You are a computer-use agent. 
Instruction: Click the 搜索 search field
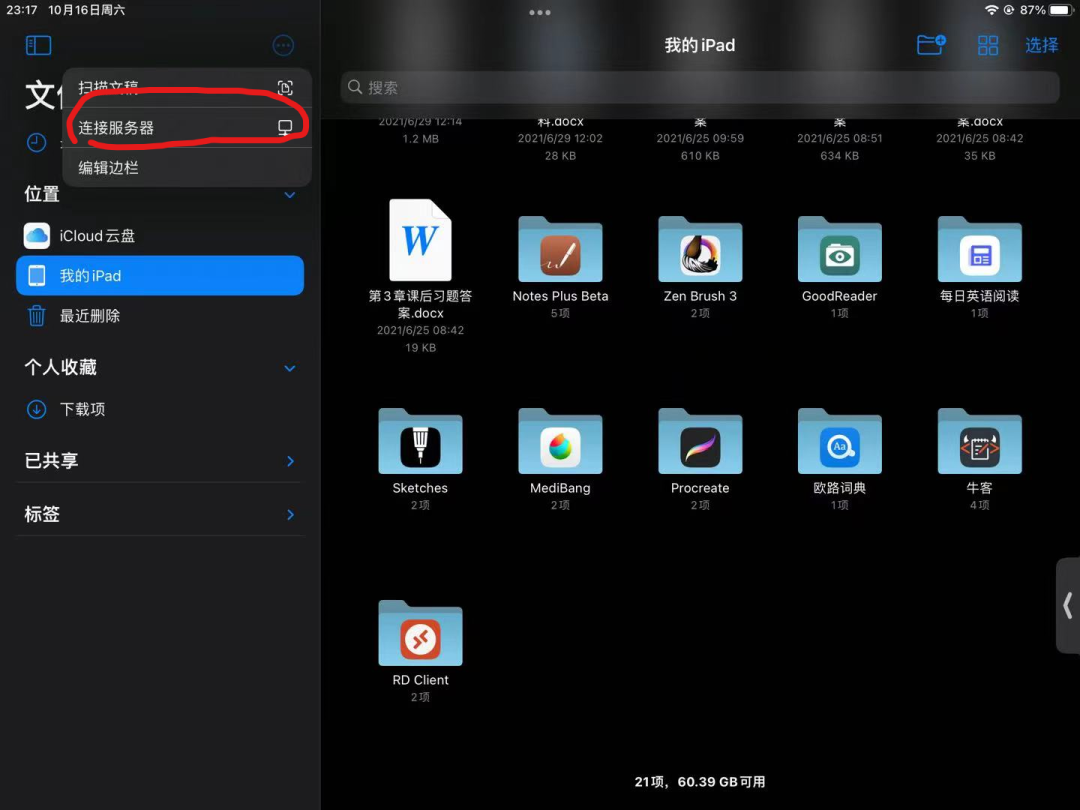tap(700, 87)
